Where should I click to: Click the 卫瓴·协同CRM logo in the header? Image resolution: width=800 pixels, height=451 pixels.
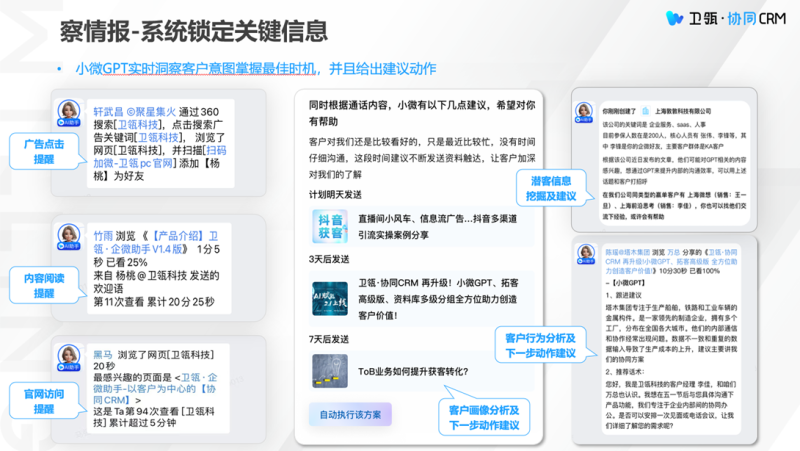[x=724, y=19]
